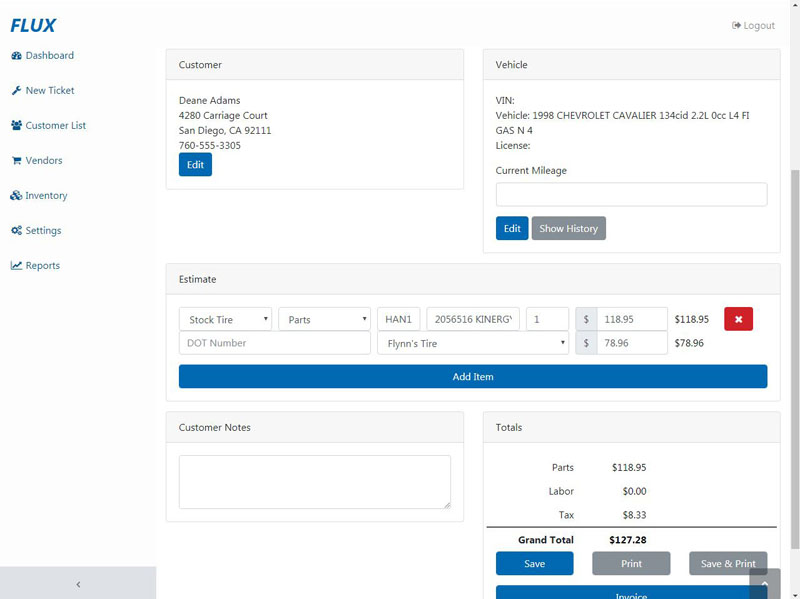Edit the customer Deane Adams details
Screen dimensions: 800x599
coord(195,165)
